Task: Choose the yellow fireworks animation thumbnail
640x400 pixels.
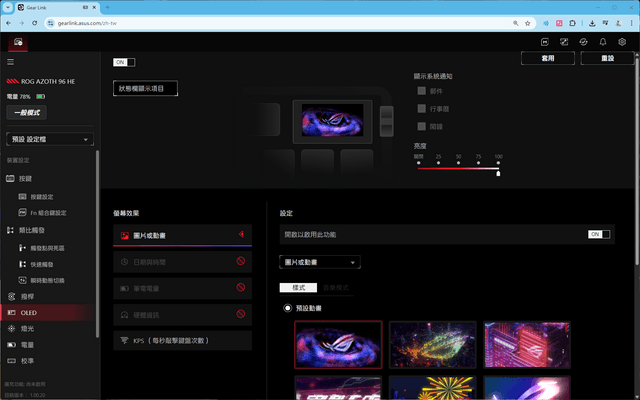Action: pyautogui.click(x=433, y=388)
